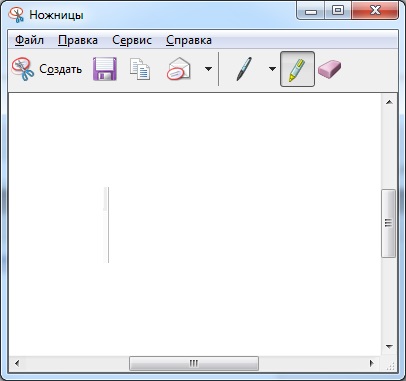Copy the snip using the copy icon
Viewport: 406px width, 381px height.
pos(140,69)
